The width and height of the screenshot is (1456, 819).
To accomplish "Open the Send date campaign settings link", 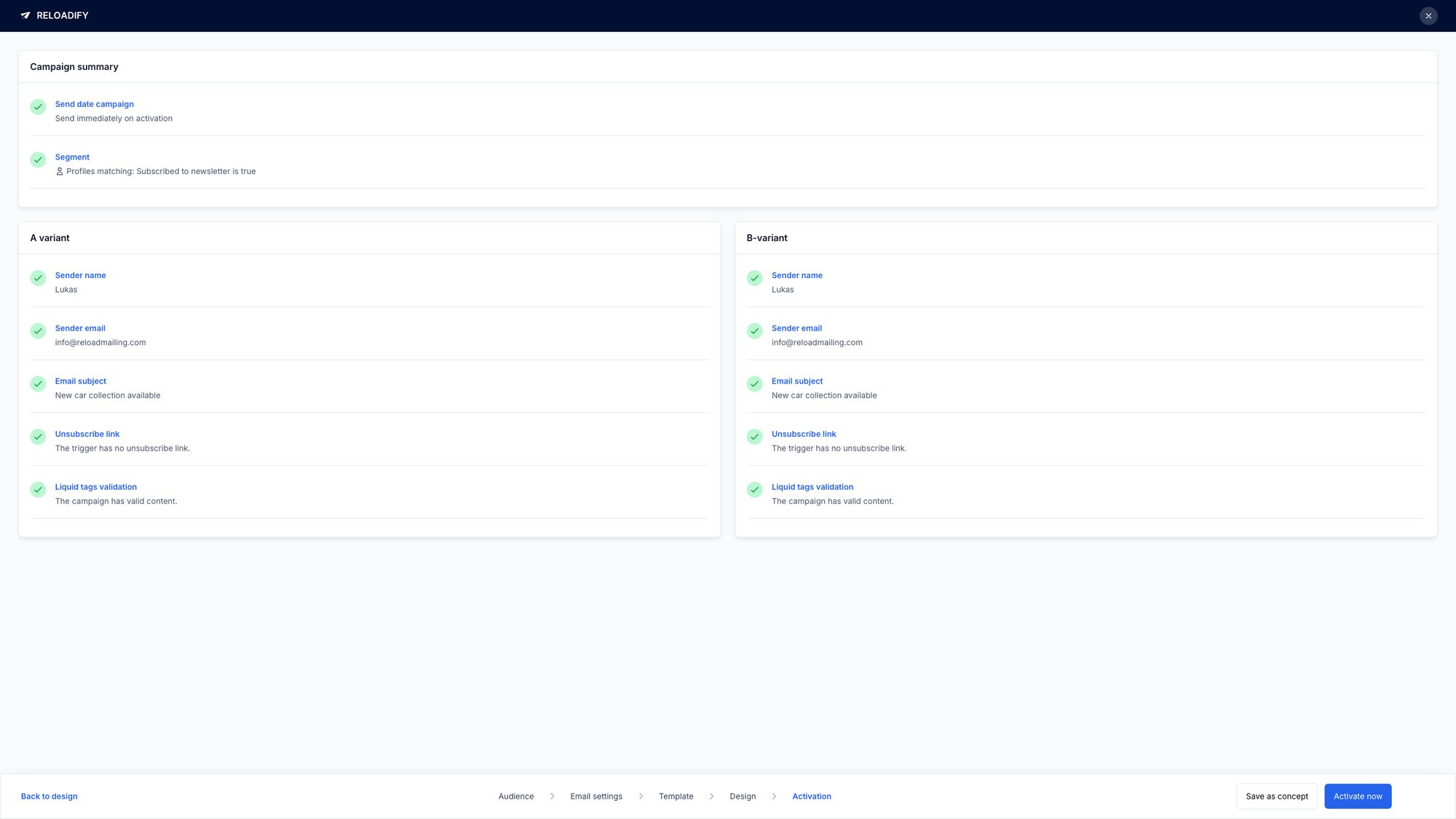I will point(94,104).
